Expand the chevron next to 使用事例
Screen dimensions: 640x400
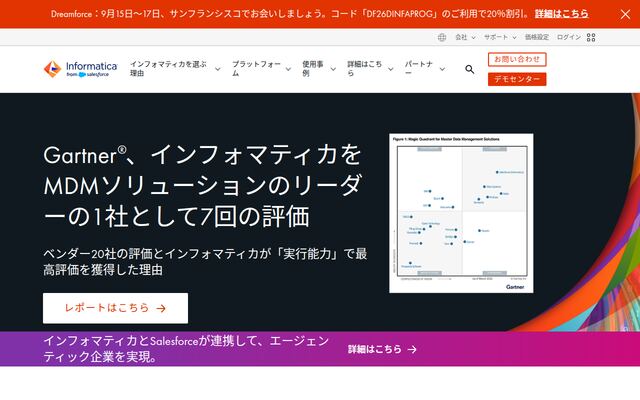tap(333, 69)
